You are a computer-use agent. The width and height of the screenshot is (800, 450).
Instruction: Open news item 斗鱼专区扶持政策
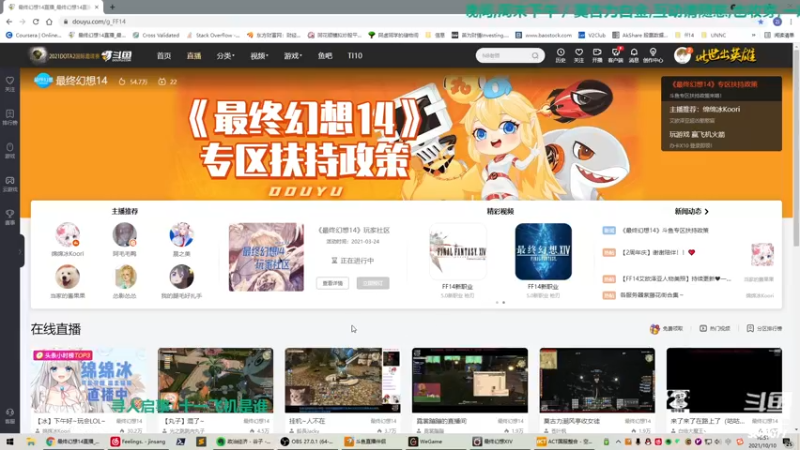[665, 230]
